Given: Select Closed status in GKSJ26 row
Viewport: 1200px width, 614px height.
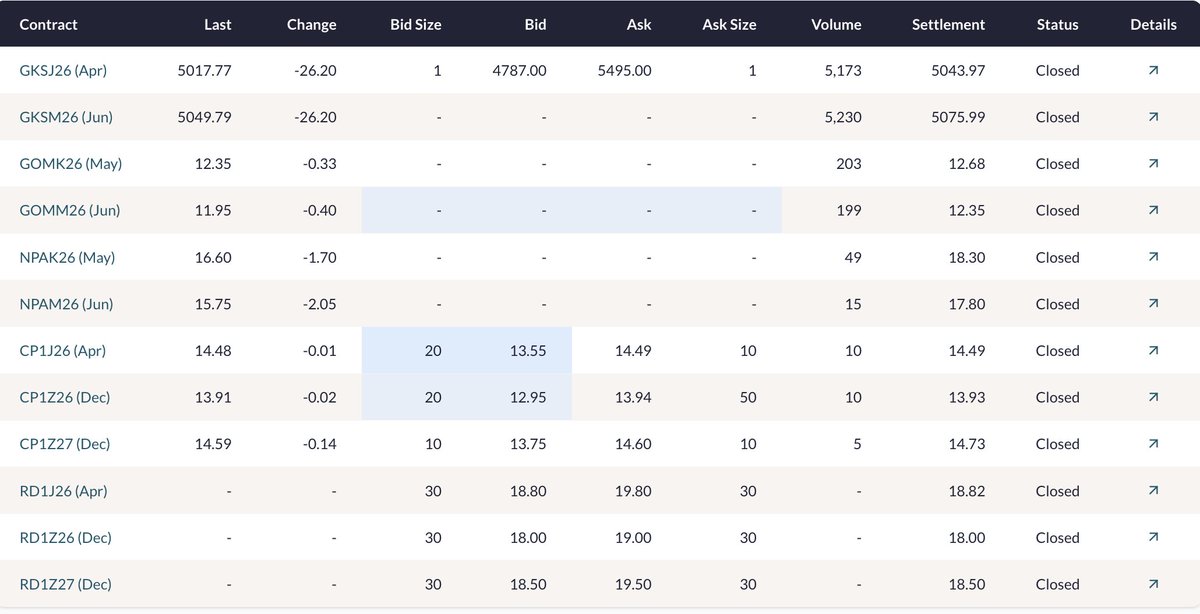Looking at the screenshot, I should point(1057,70).
